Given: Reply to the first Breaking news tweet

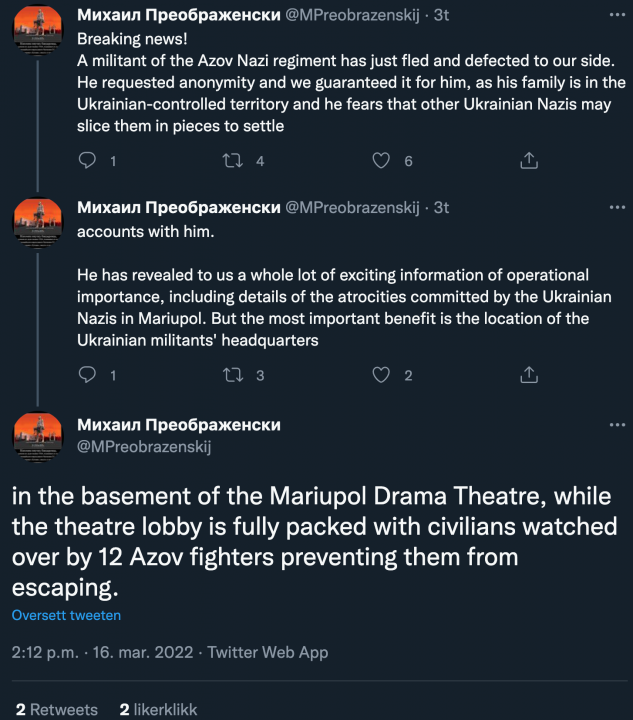Looking at the screenshot, I should 87,161.
